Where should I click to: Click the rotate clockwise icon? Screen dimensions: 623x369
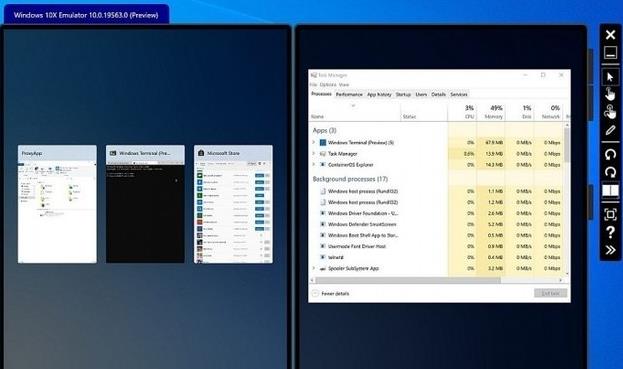[610, 172]
